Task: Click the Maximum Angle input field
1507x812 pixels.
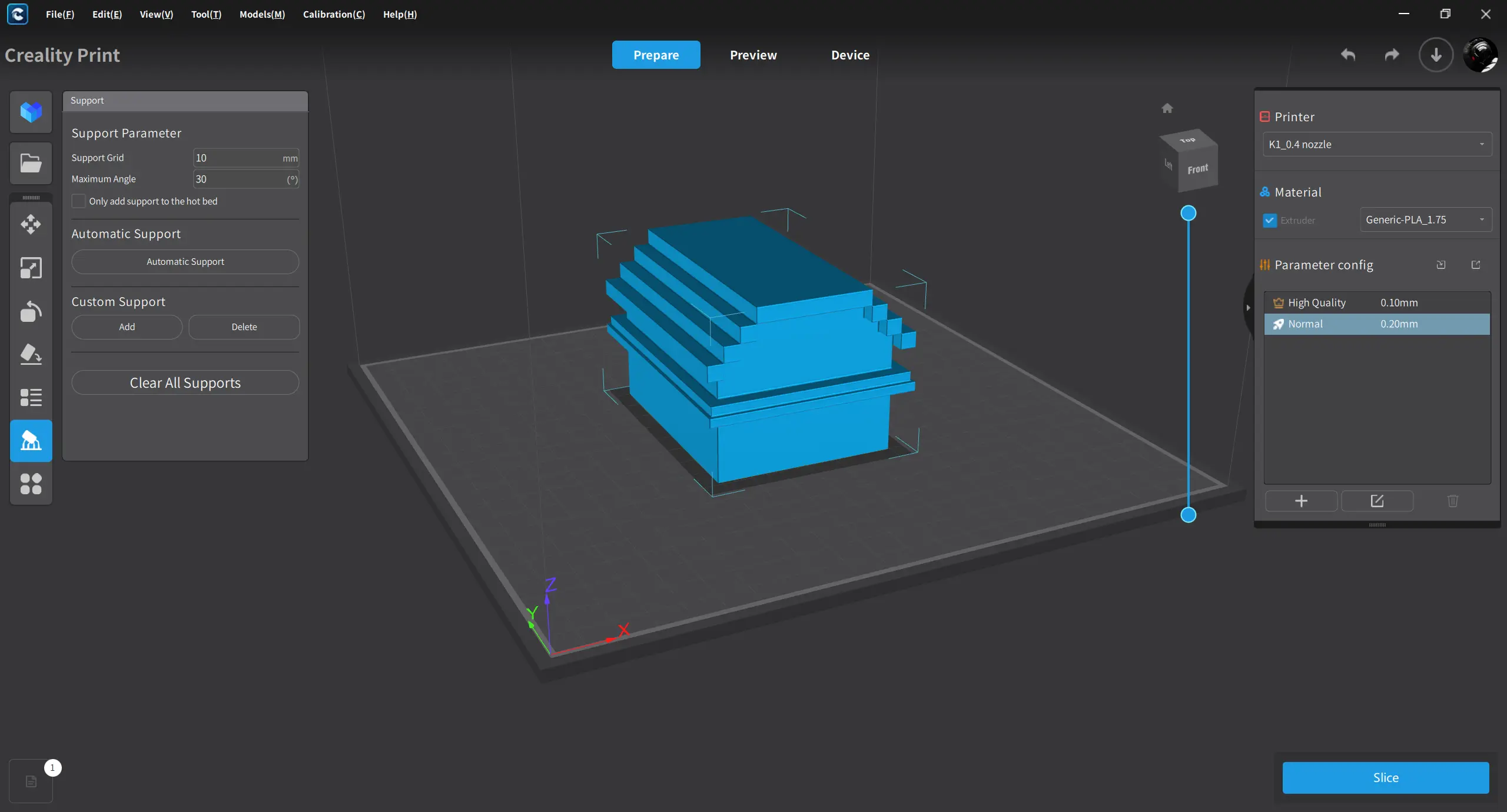Action: (246, 179)
